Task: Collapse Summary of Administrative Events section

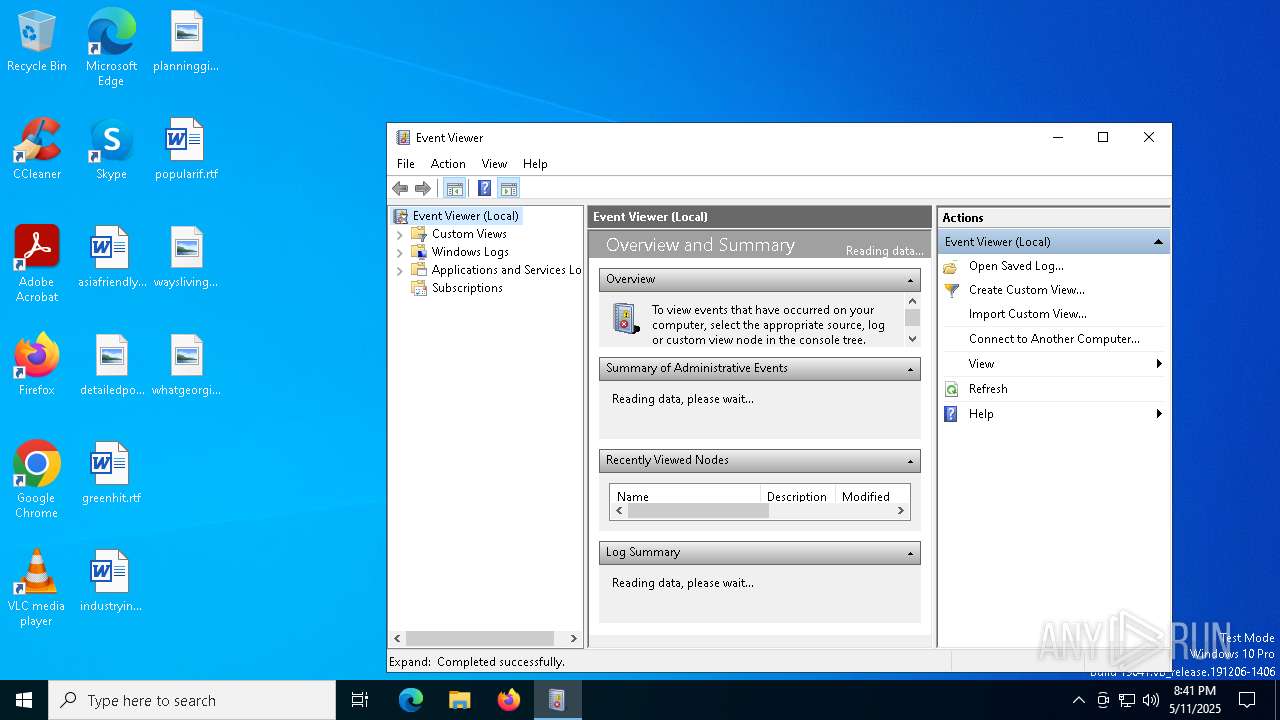Action: pos(910,369)
